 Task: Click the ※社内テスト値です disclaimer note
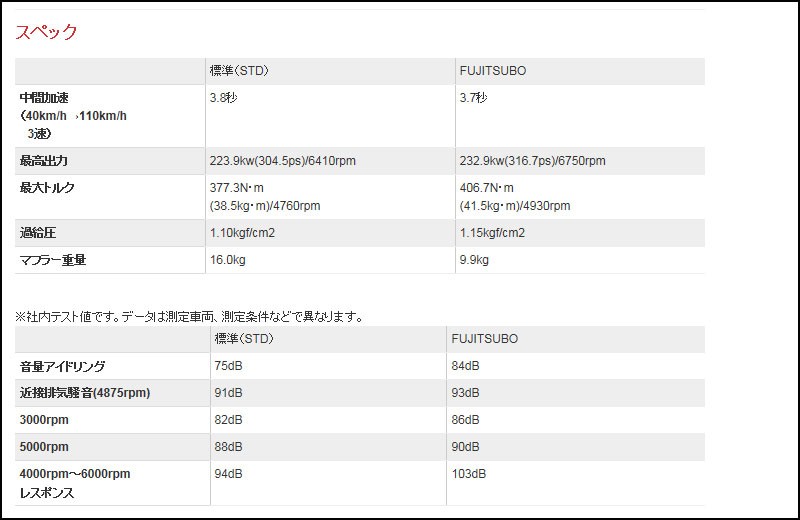click(188, 317)
